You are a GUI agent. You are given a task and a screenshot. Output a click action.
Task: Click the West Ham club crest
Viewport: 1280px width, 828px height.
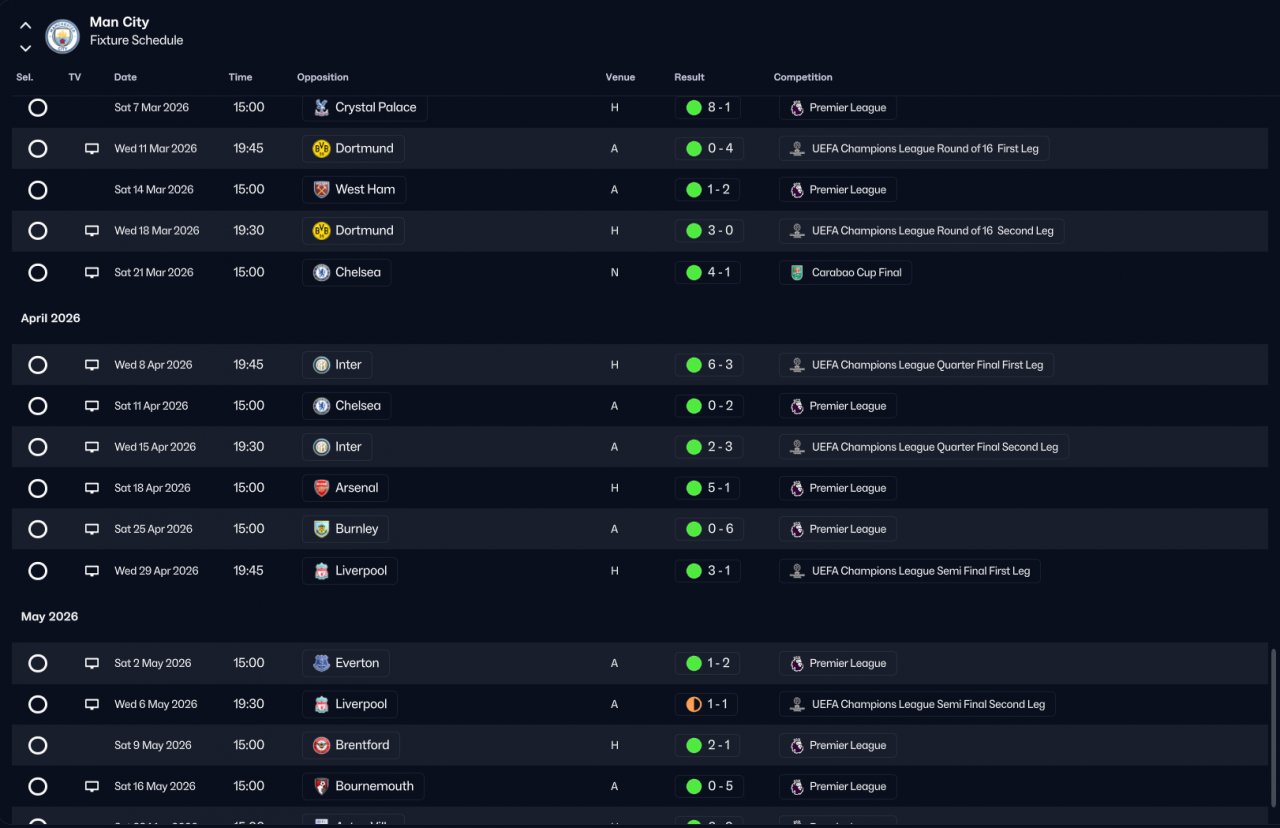[321, 189]
